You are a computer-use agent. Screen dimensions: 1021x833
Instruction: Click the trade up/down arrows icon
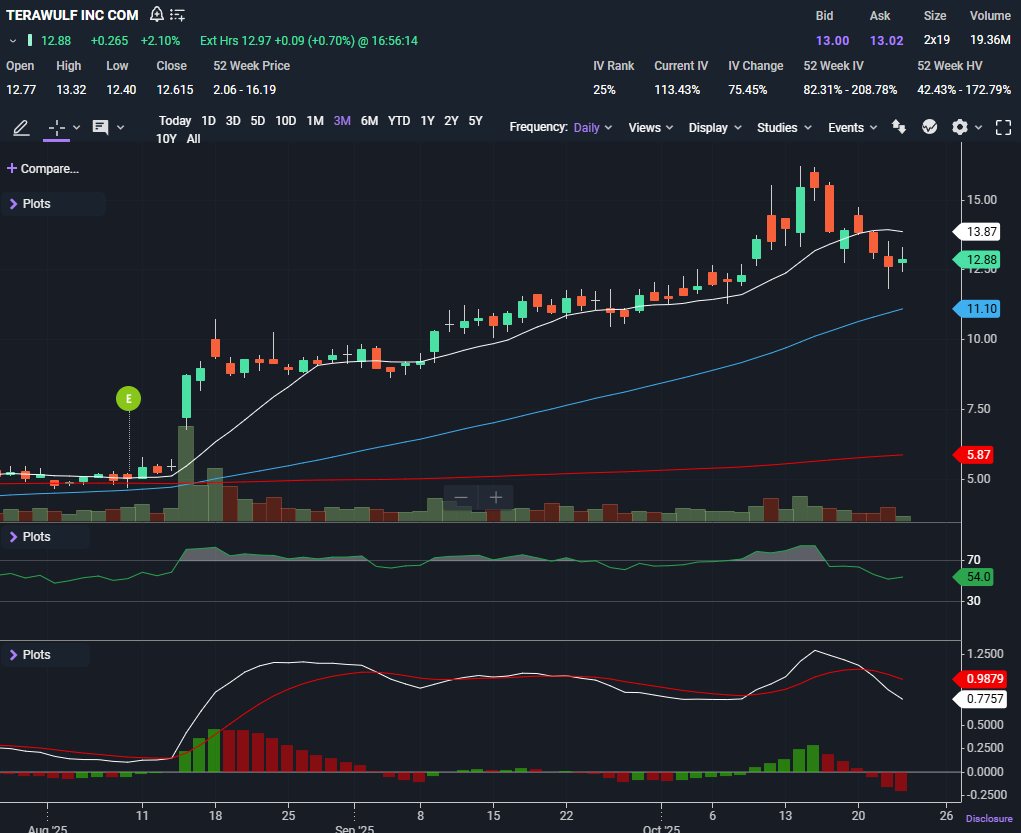(899, 127)
